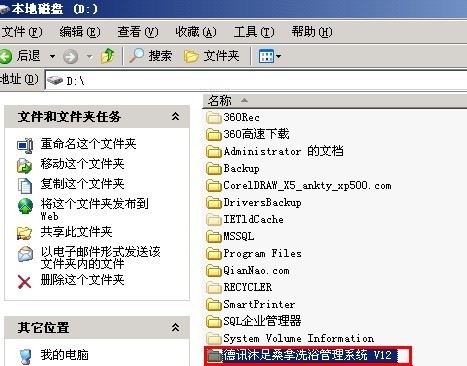
Task: Click 将这个文件夹发布到 Web link
Action: [x=95, y=210]
